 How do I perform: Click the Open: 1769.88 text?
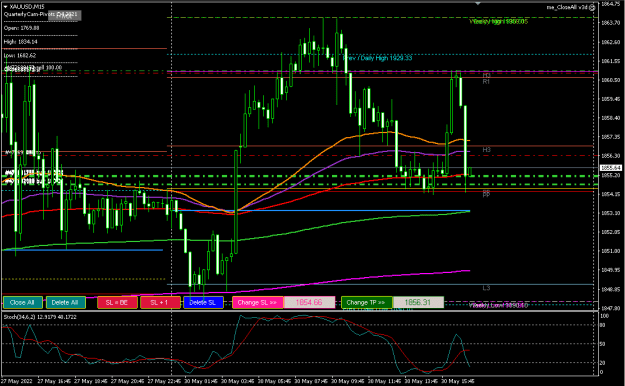[x=22, y=28]
